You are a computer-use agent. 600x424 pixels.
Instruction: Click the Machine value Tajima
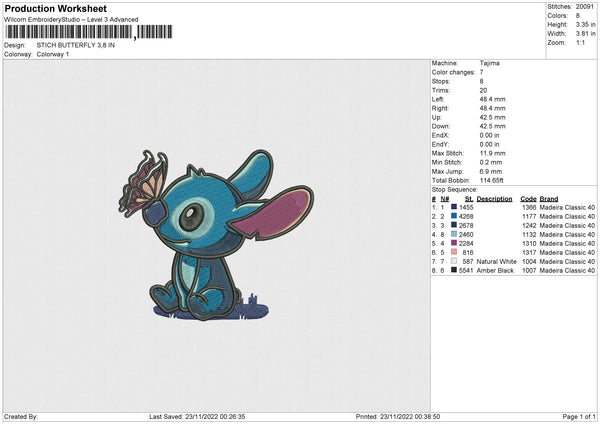coord(489,63)
